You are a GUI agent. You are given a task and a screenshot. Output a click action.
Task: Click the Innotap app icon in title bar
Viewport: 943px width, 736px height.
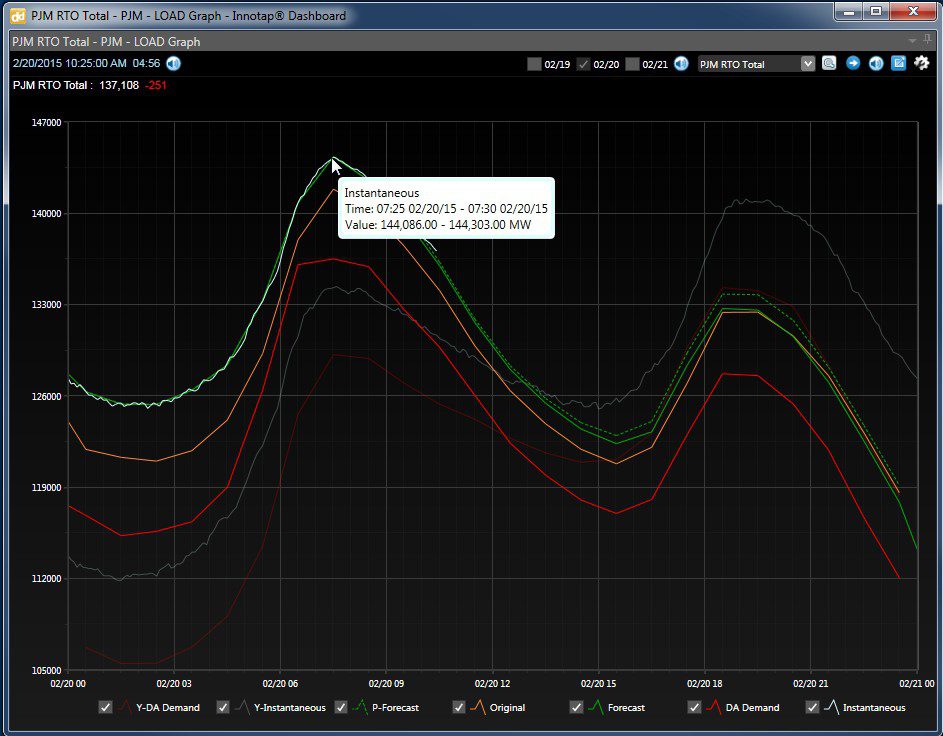tap(18, 16)
